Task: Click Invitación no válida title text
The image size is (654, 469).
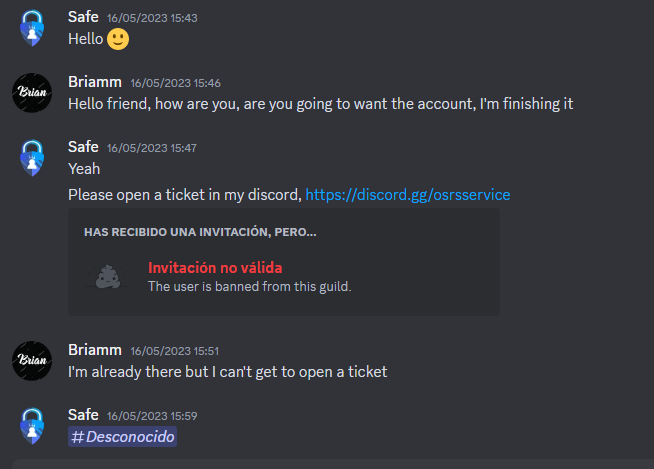Action: (215, 268)
